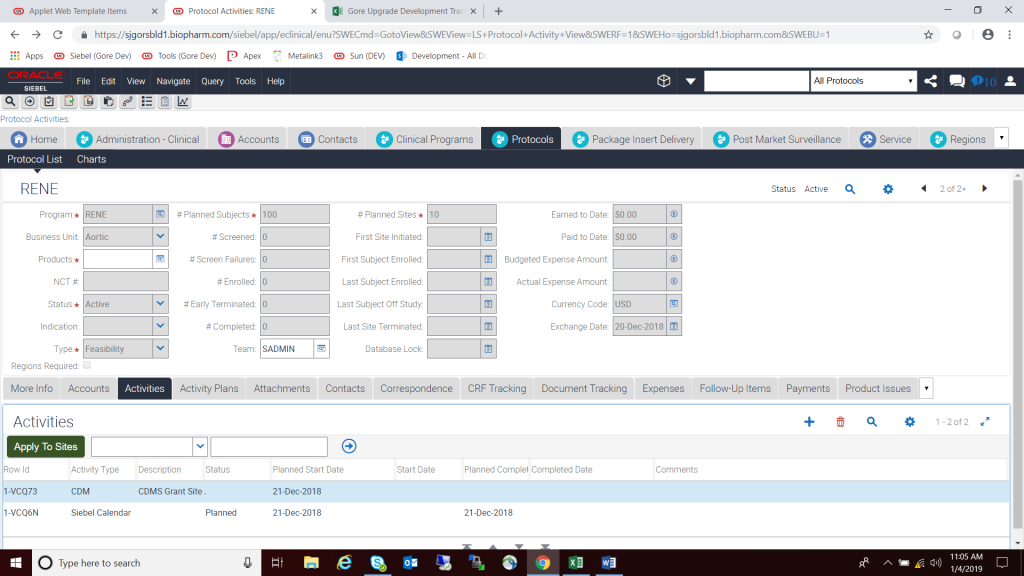Toggle the Regions Required checkbox
This screenshot has height=576, width=1024.
coord(87,366)
